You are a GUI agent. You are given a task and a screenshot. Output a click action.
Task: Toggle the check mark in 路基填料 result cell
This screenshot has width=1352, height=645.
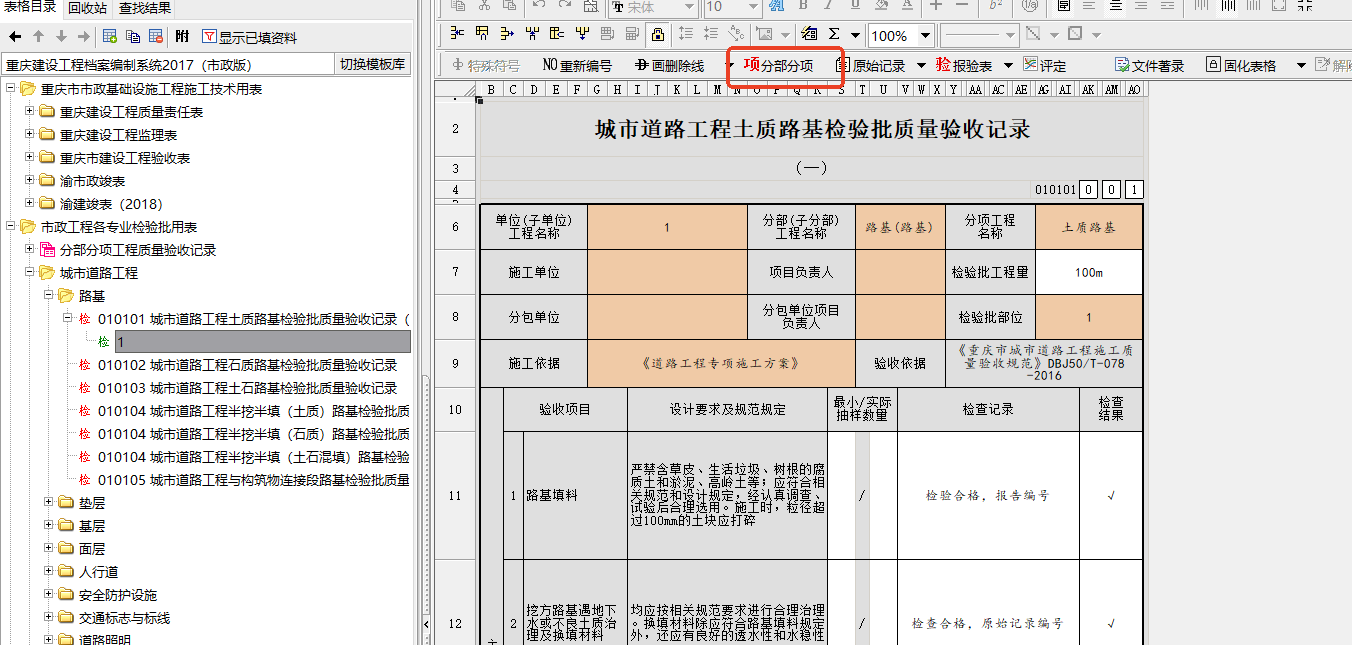pyautogui.click(x=1111, y=495)
